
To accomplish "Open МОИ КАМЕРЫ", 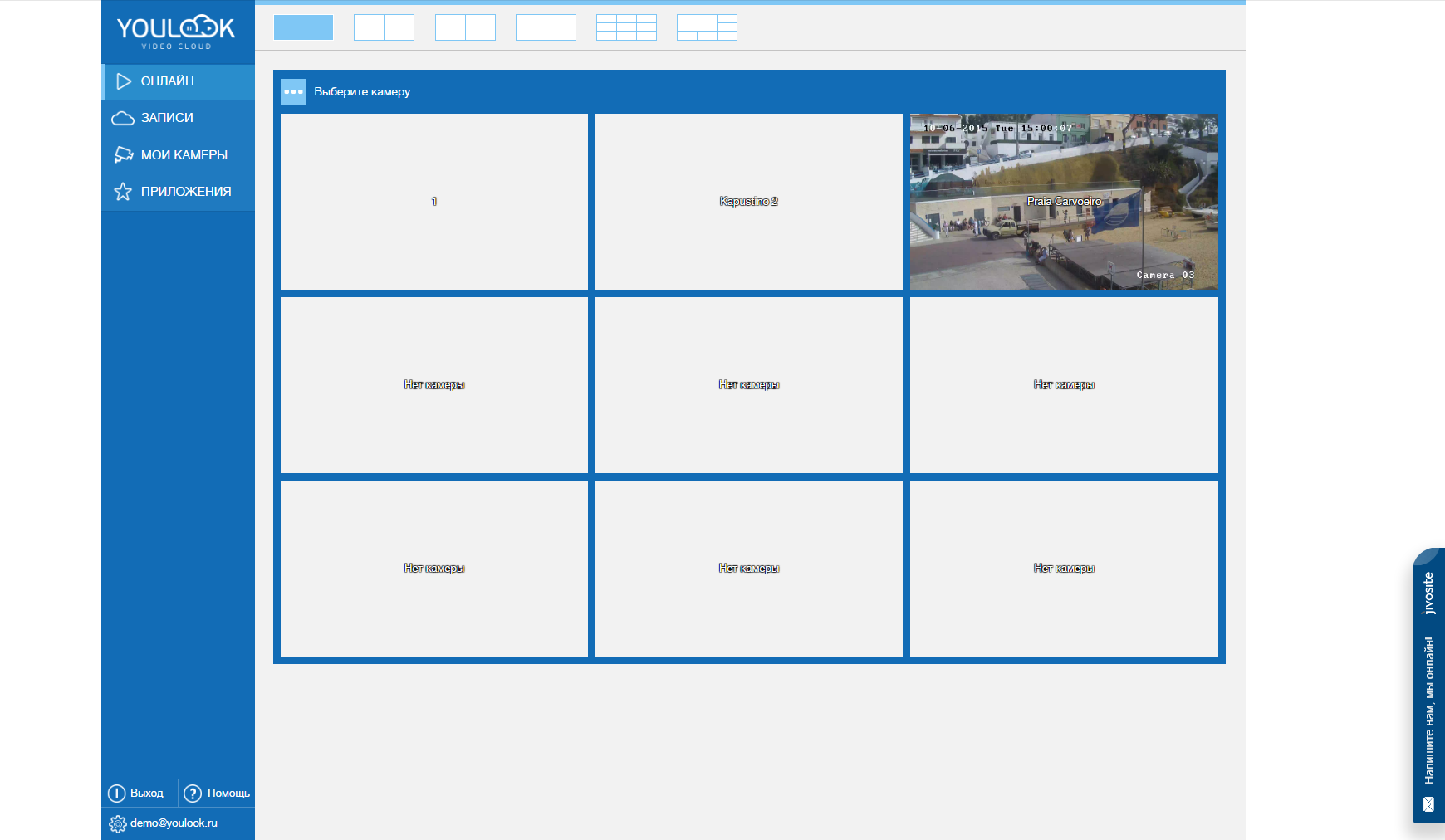I will tap(178, 154).
